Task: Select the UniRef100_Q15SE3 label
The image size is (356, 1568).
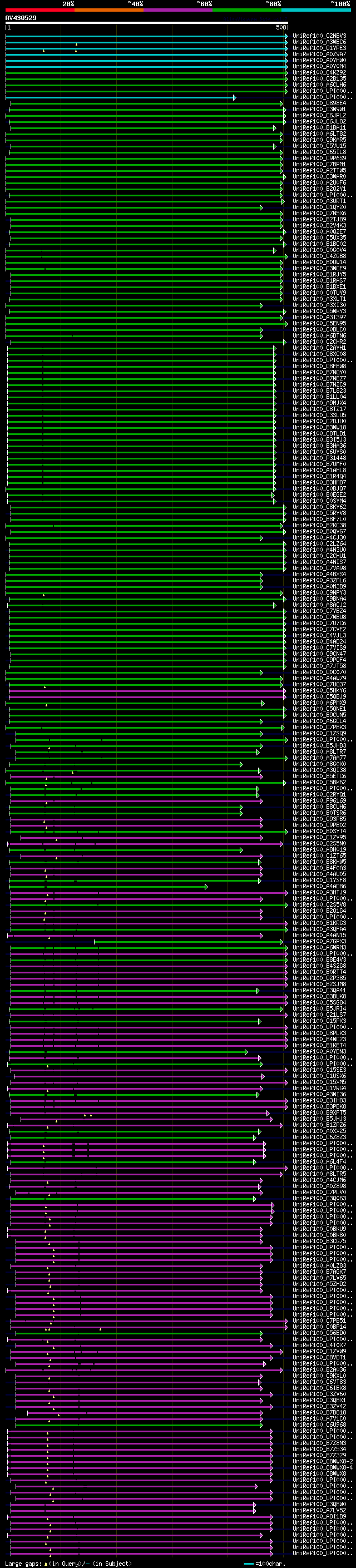Action: [319, 1070]
